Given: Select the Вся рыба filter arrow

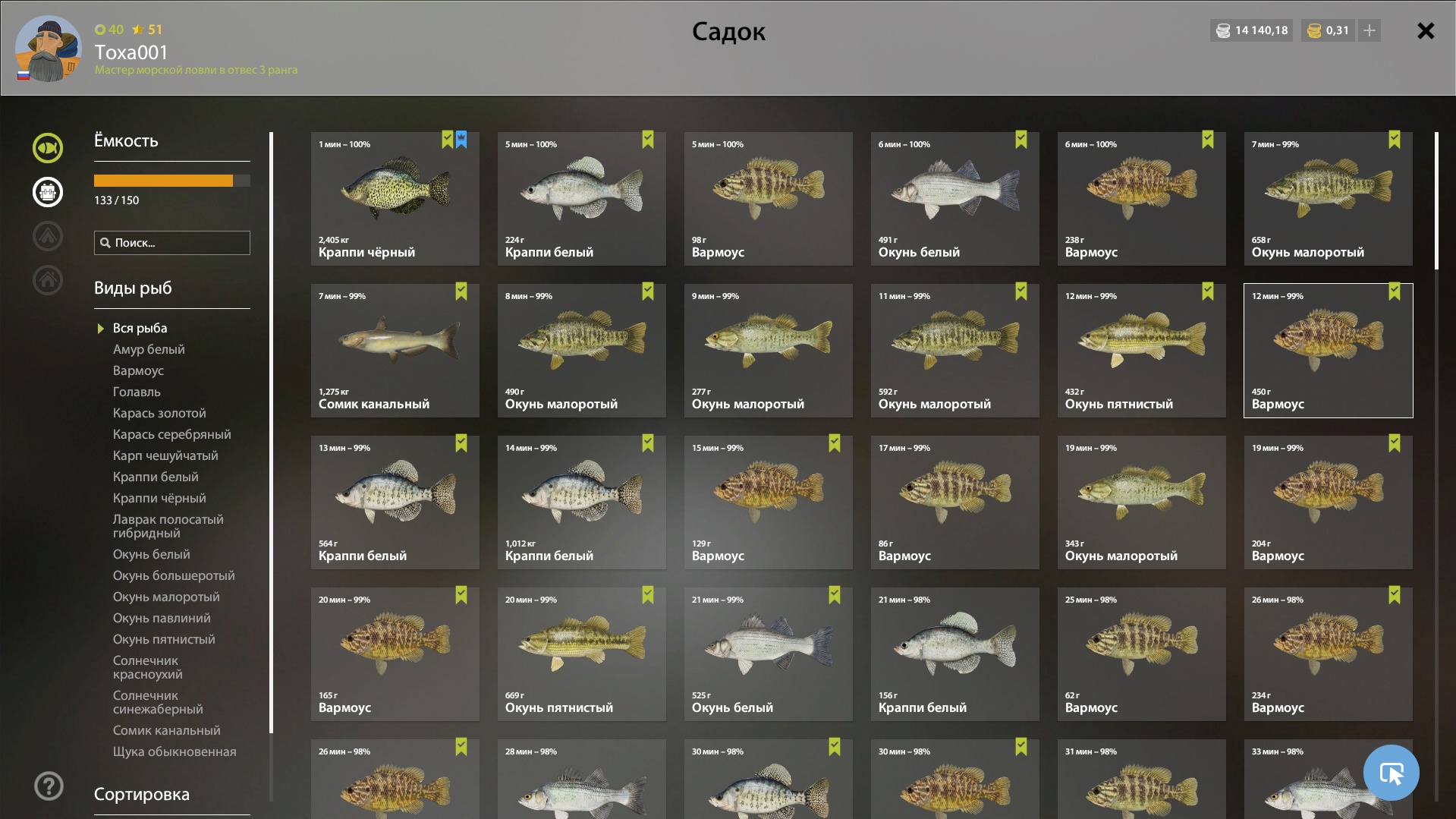Looking at the screenshot, I should click(100, 329).
